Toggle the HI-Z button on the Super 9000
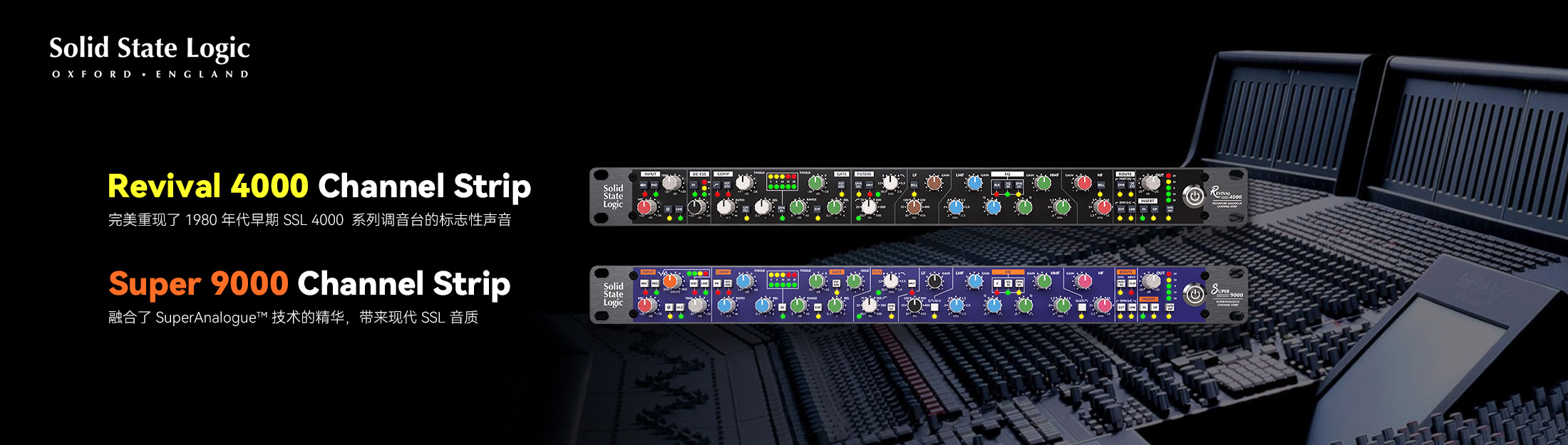 coord(680,308)
